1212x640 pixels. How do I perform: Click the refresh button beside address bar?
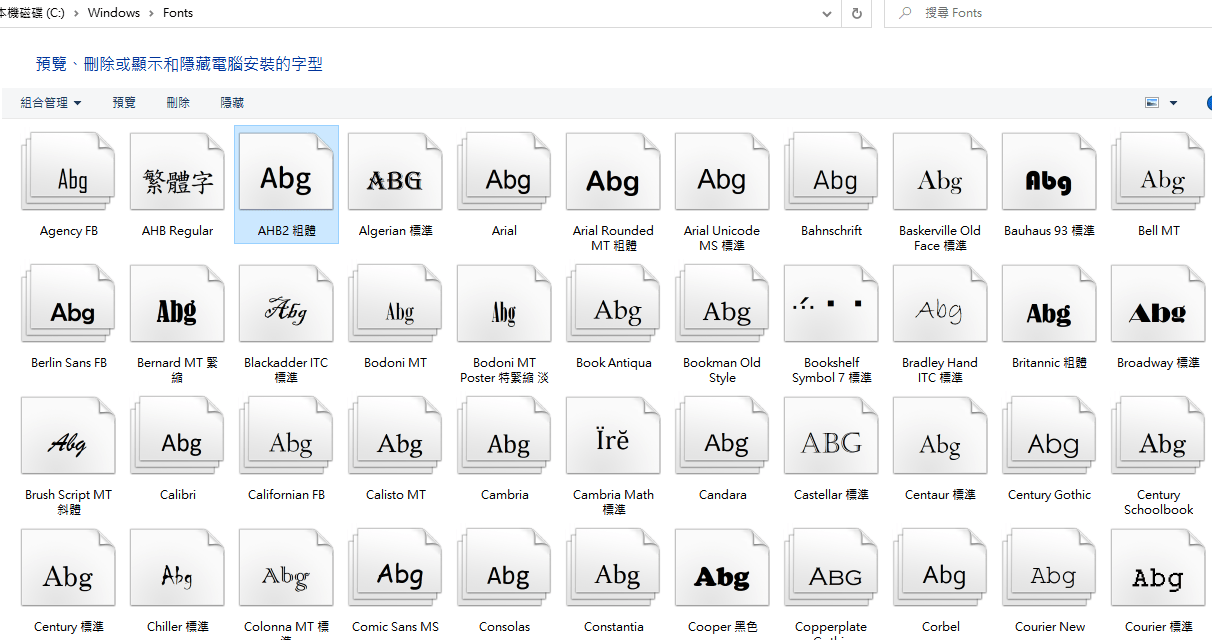click(856, 13)
